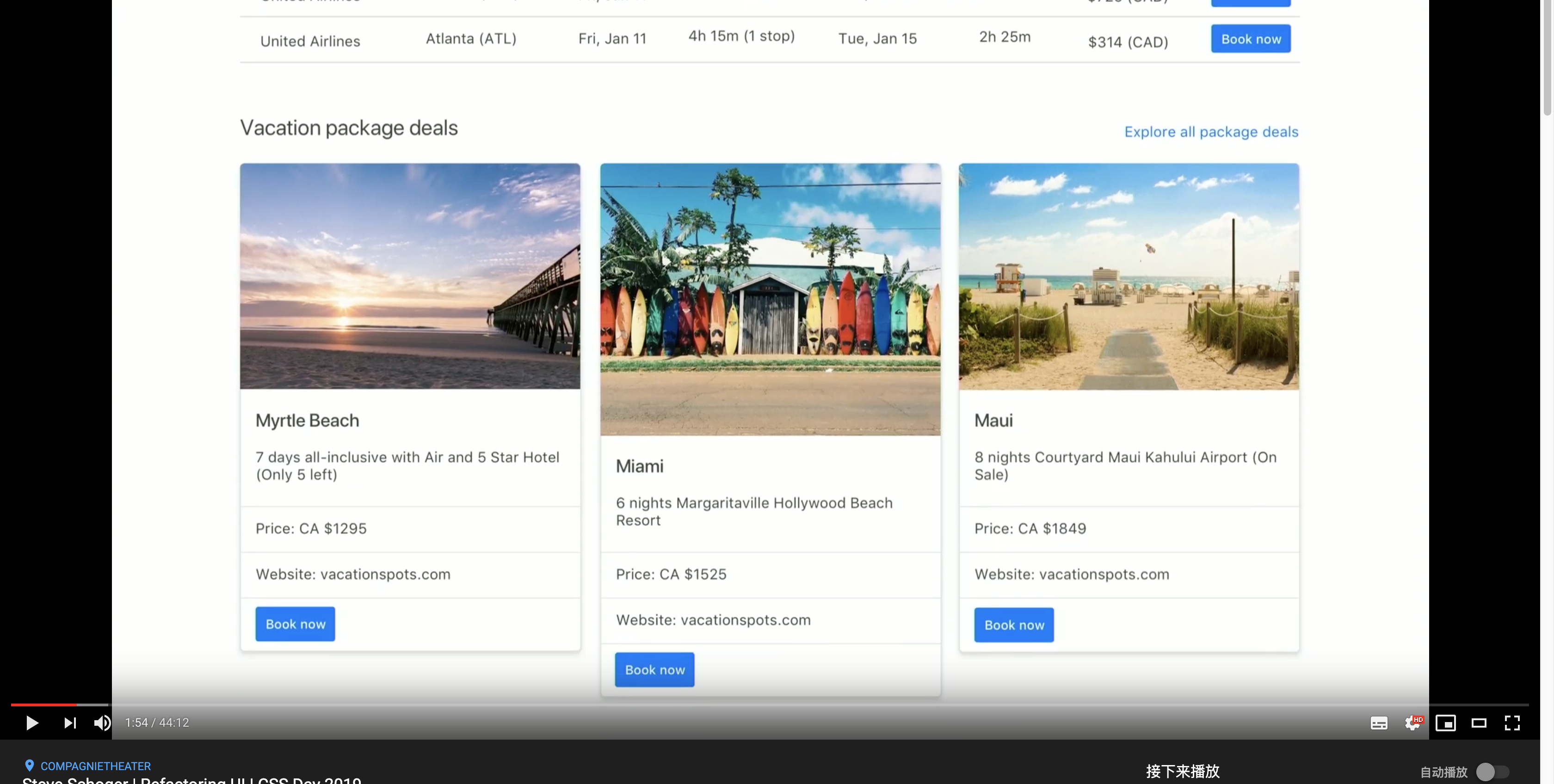Switch to theater mode icon
1554x784 pixels.
coord(1479,723)
